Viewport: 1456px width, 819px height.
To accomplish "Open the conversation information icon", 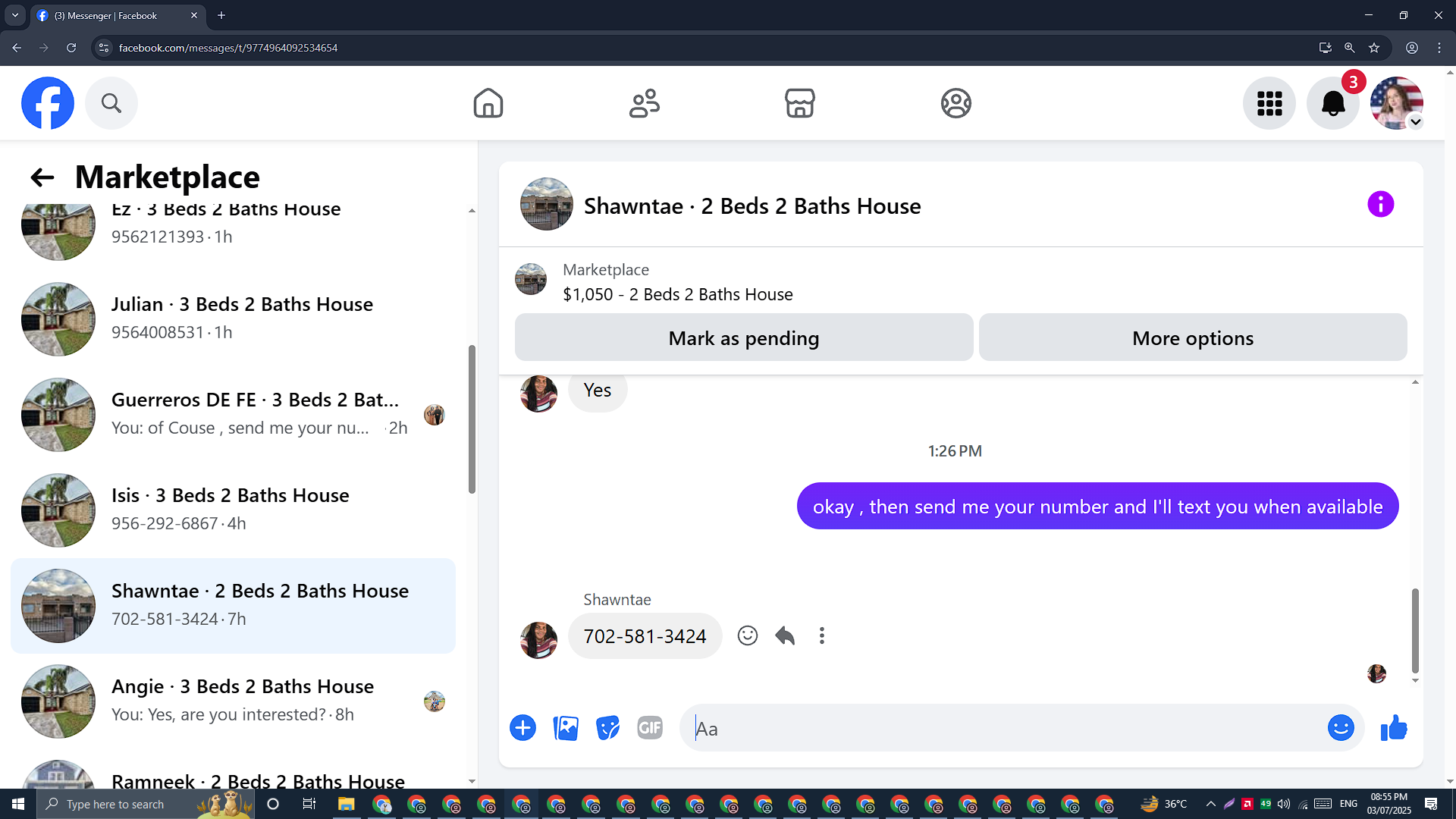I will pyautogui.click(x=1380, y=205).
